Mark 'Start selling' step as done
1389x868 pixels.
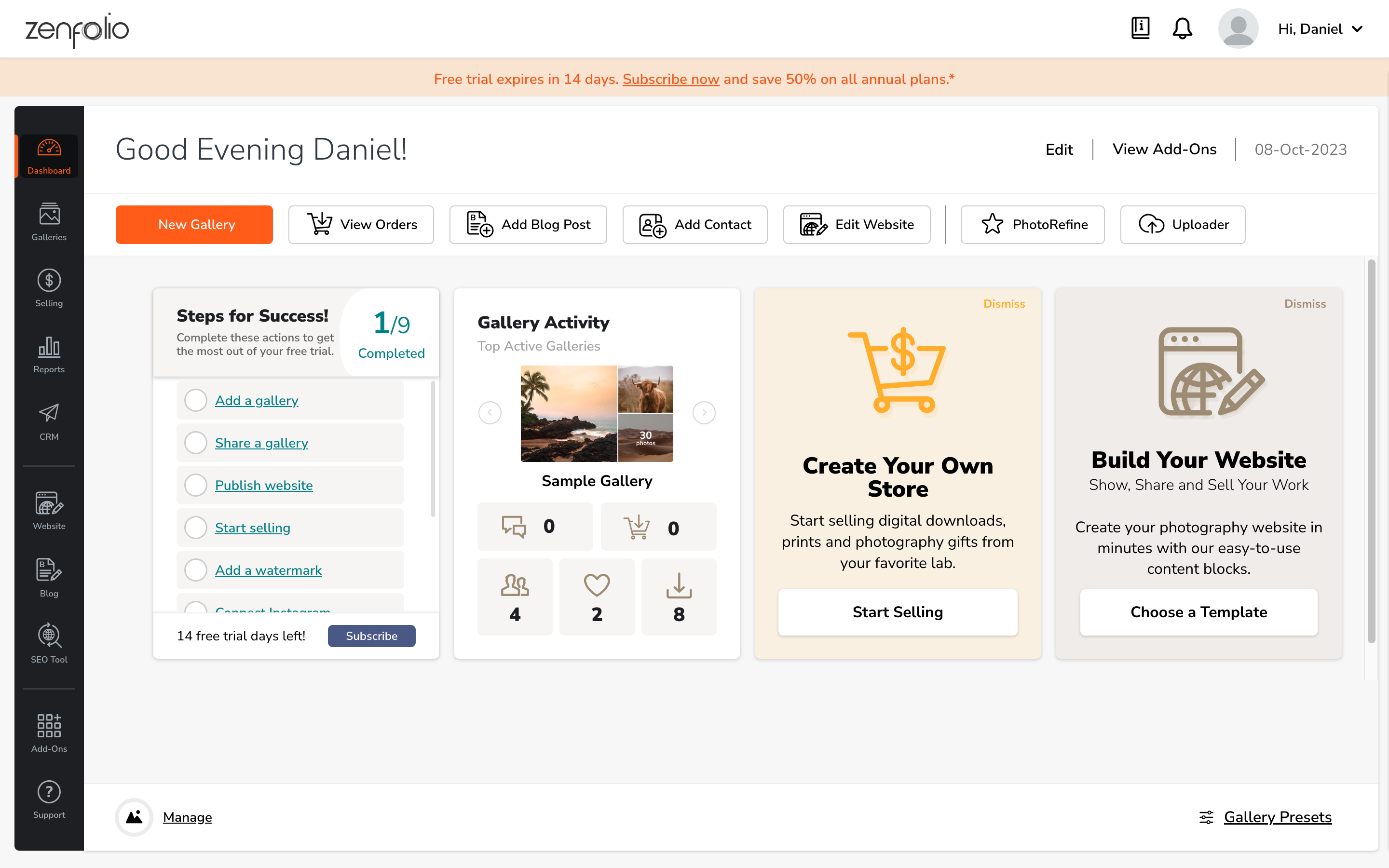point(196,528)
